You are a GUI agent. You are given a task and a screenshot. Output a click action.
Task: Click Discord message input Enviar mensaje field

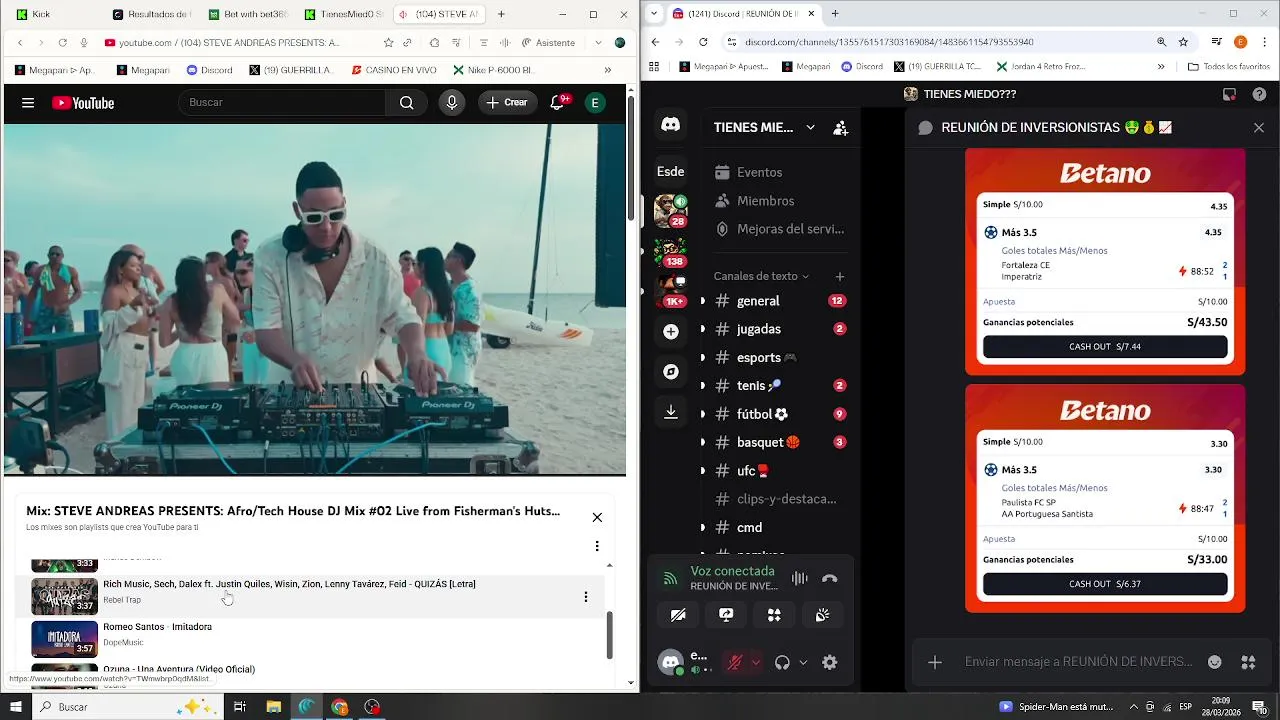1078,661
